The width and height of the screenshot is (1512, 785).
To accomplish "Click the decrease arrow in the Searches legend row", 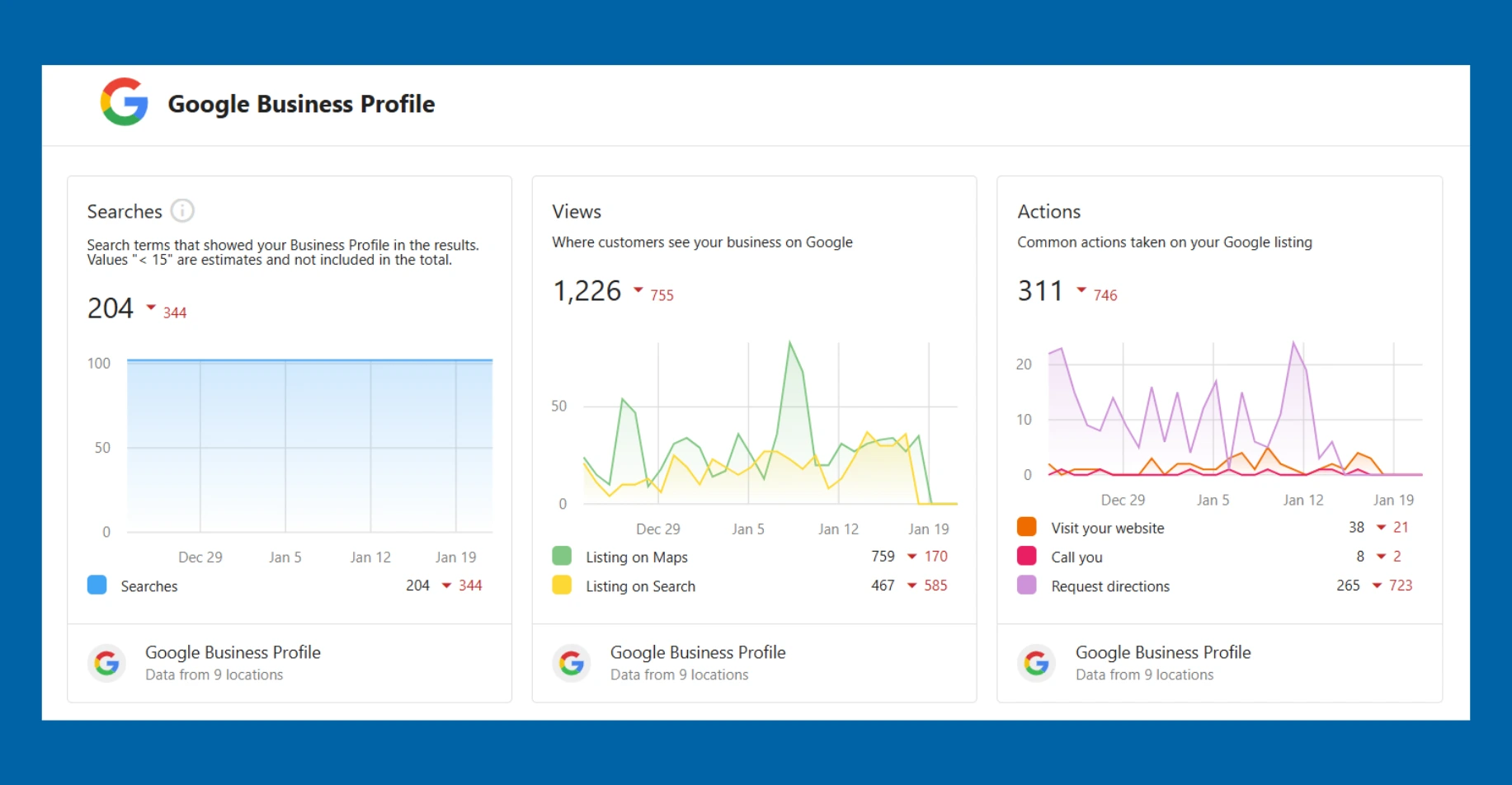I will pos(447,585).
